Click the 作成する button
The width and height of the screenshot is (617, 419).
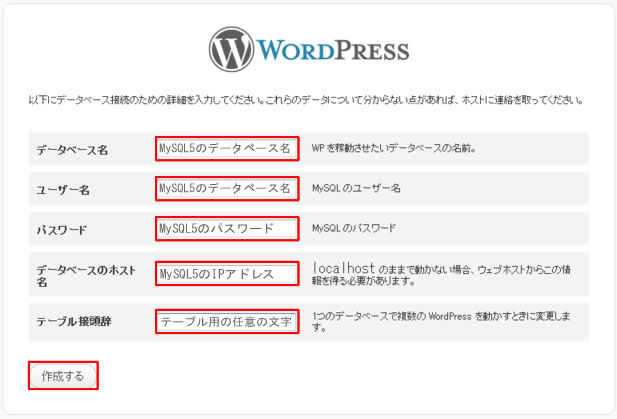point(63,376)
